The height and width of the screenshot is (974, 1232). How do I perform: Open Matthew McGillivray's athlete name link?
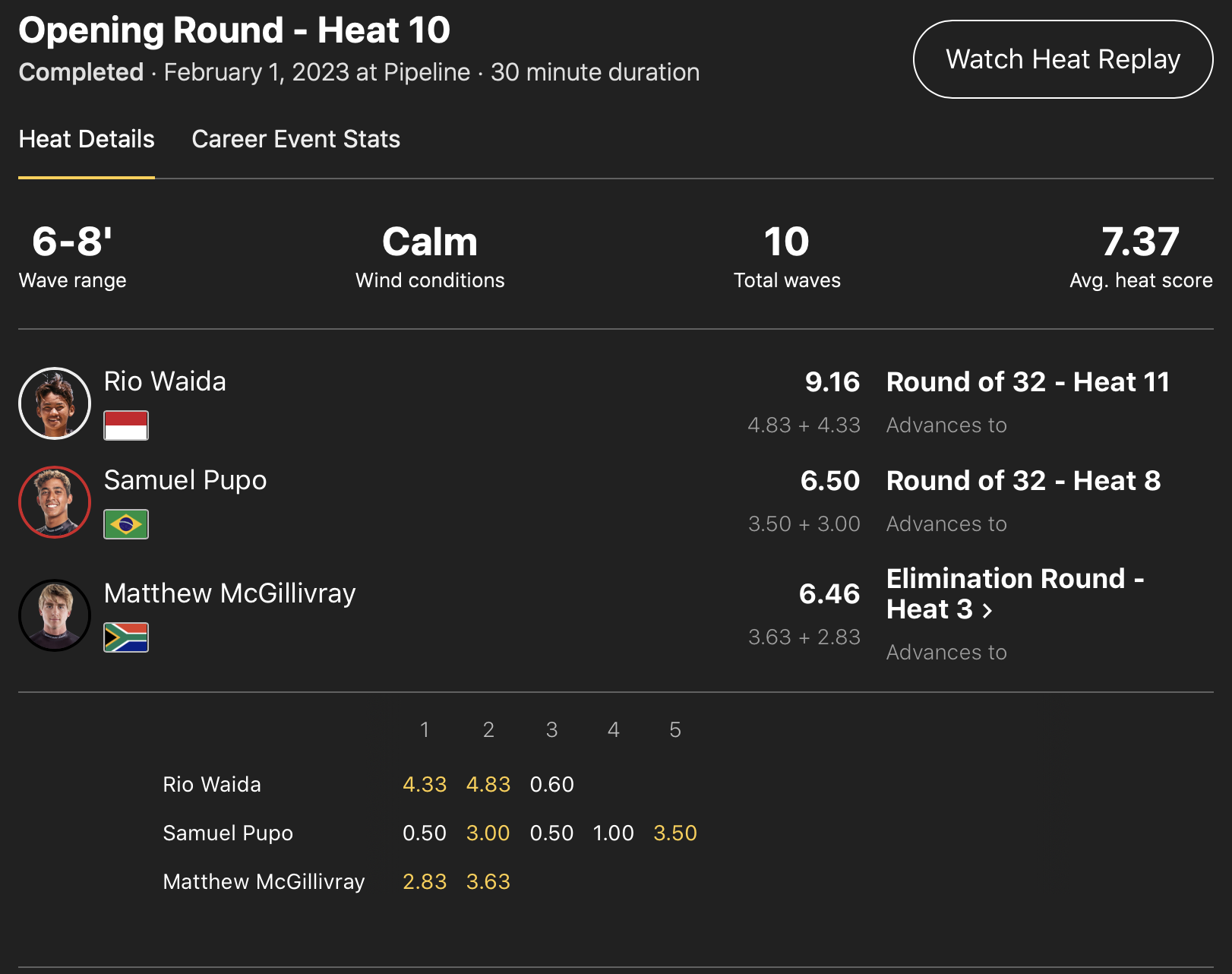(x=229, y=593)
